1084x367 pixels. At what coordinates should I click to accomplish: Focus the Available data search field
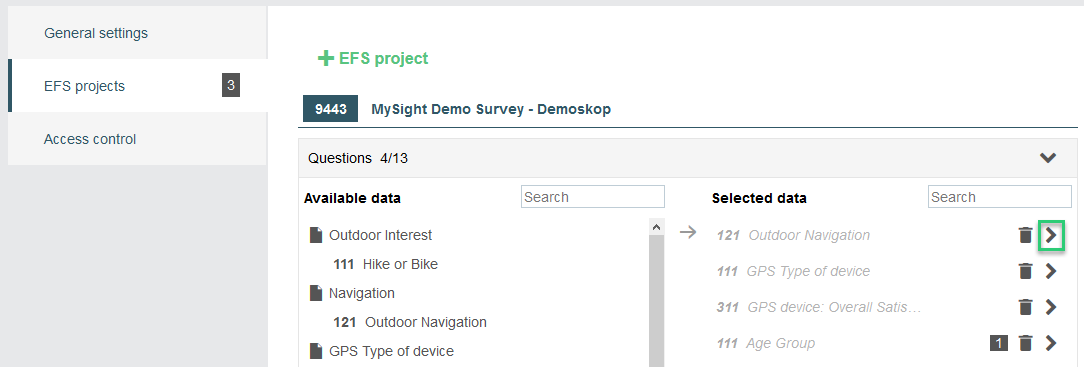592,197
